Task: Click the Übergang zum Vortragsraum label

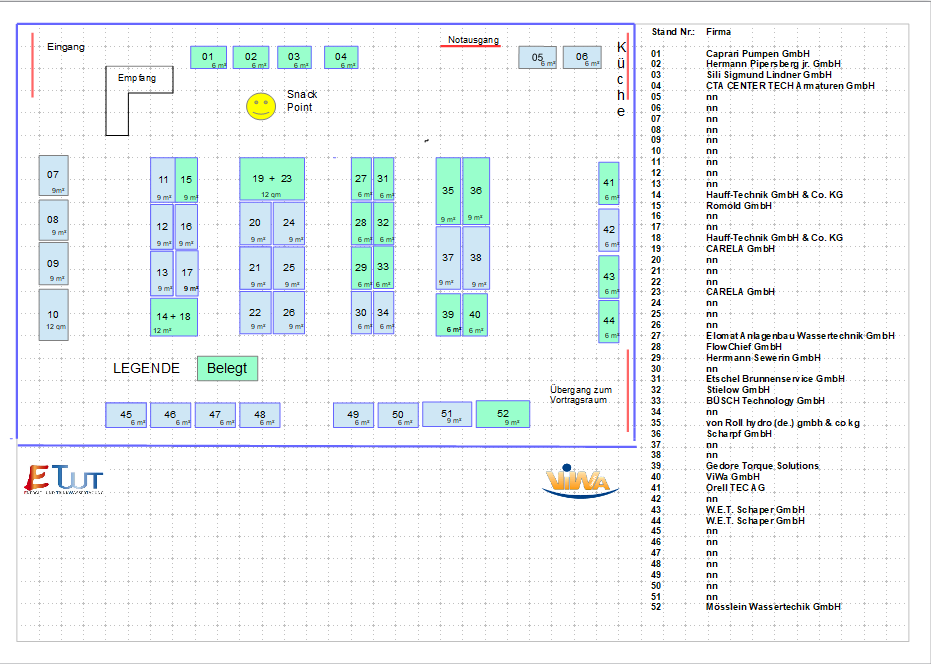Action: pyautogui.click(x=581, y=395)
